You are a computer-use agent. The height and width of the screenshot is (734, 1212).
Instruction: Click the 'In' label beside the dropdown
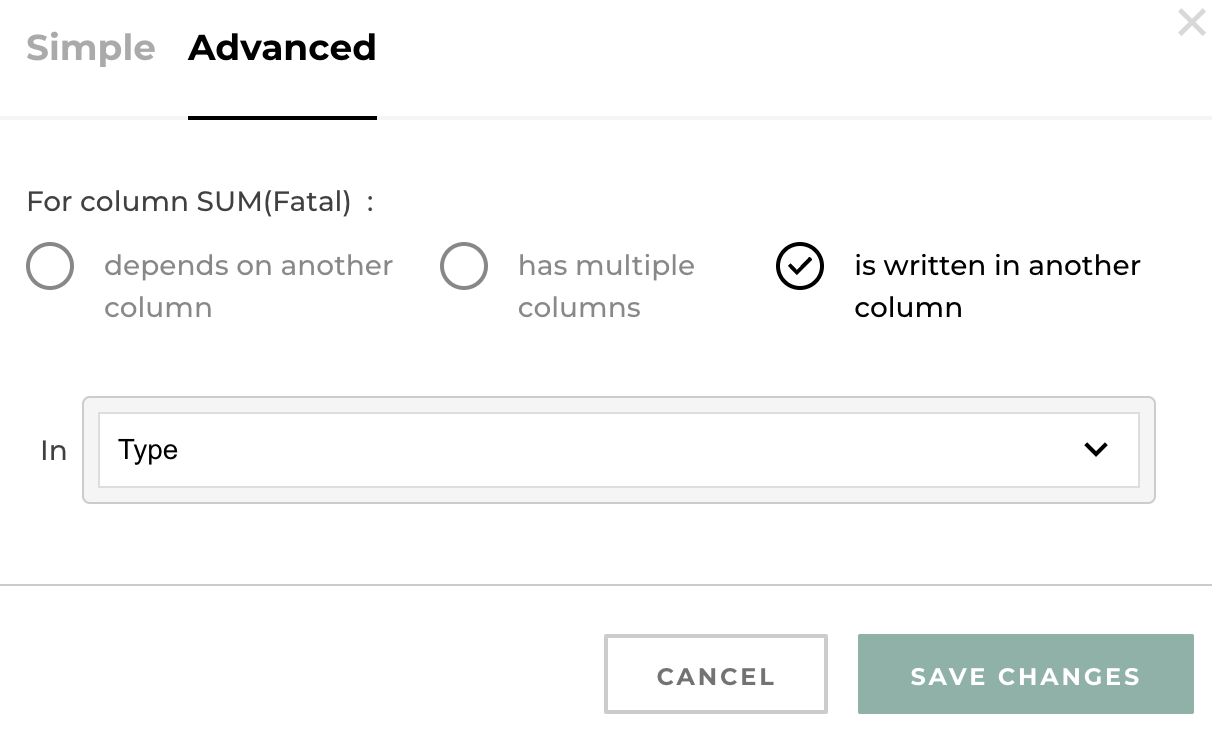(x=53, y=451)
